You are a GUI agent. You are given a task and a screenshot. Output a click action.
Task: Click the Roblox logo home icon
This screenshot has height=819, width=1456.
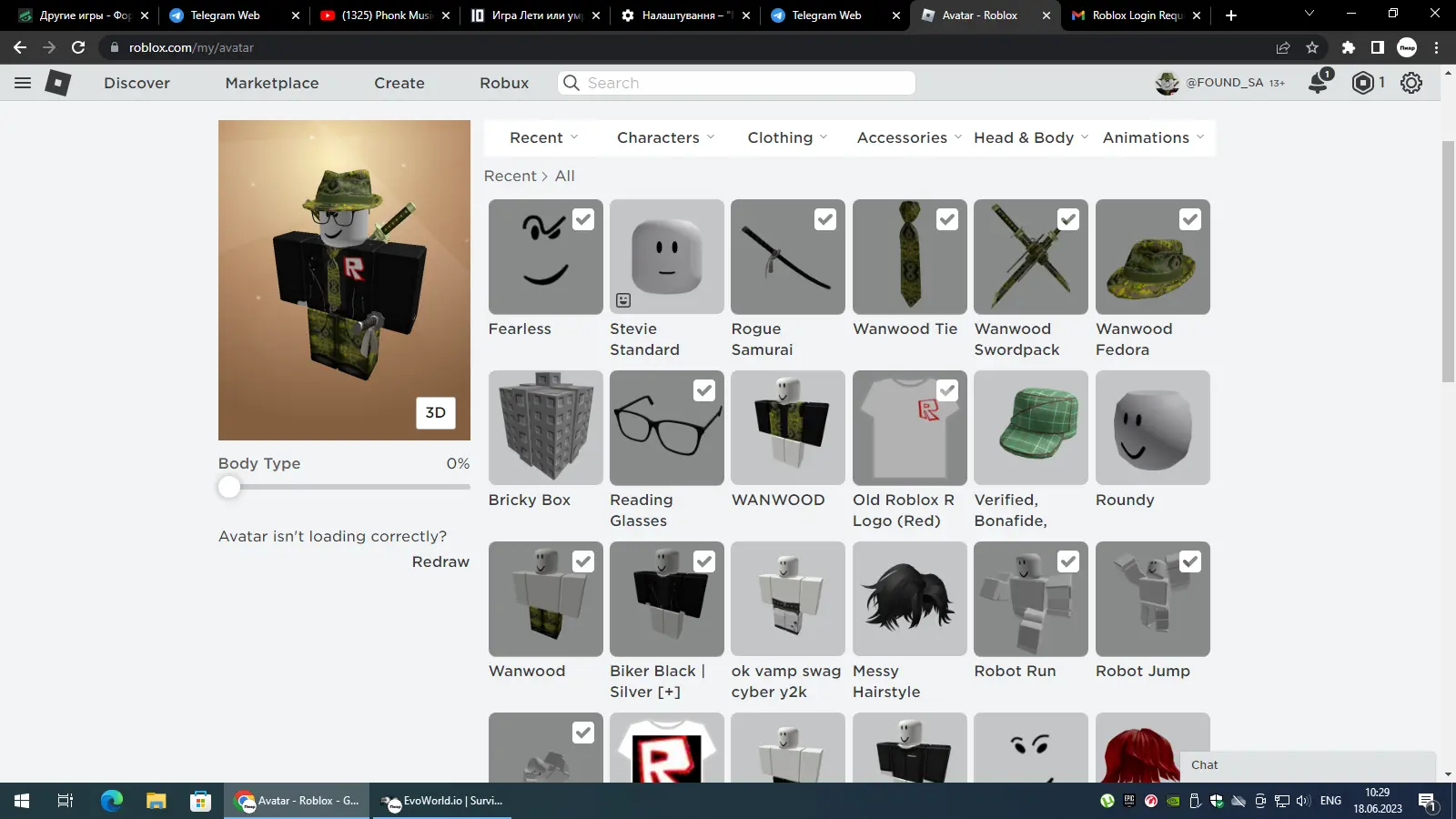point(58,83)
